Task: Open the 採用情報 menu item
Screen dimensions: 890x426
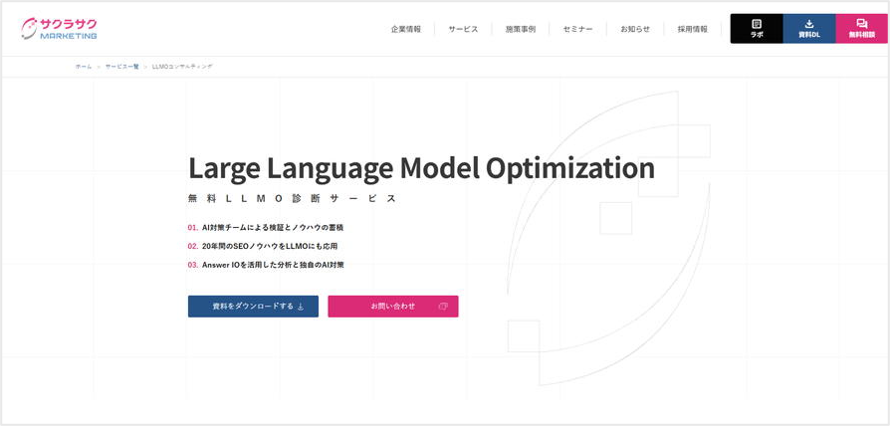Action: click(x=692, y=29)
